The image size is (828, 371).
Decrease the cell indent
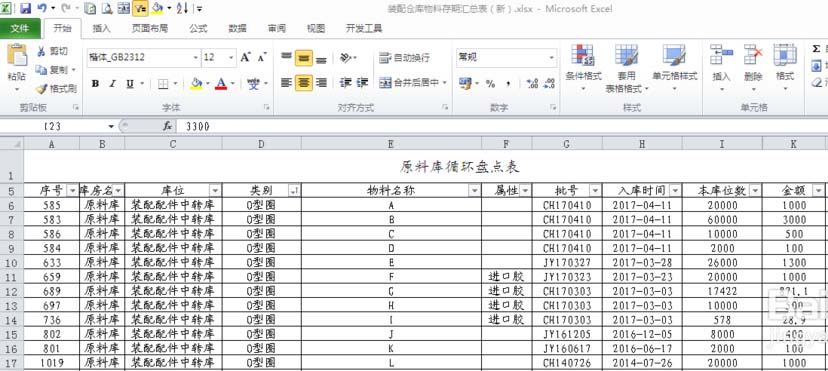(x=345, y=83)
